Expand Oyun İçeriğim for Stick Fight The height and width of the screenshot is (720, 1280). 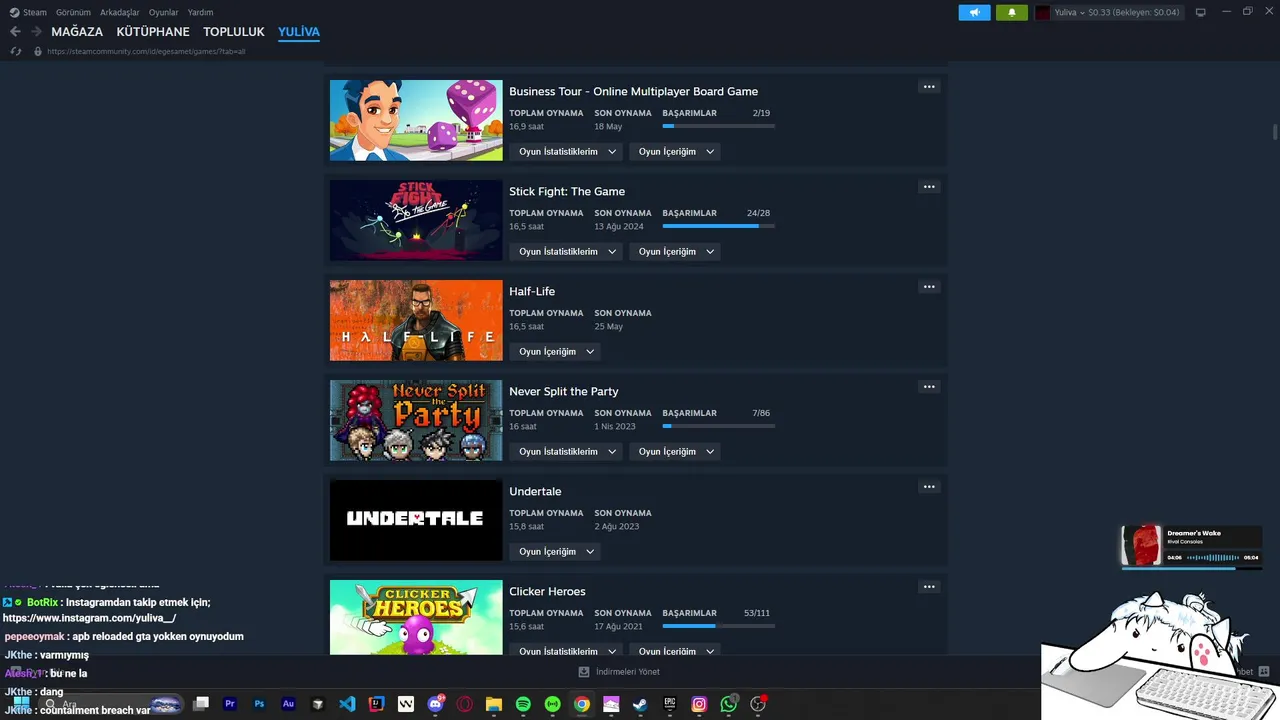point(675,252)
